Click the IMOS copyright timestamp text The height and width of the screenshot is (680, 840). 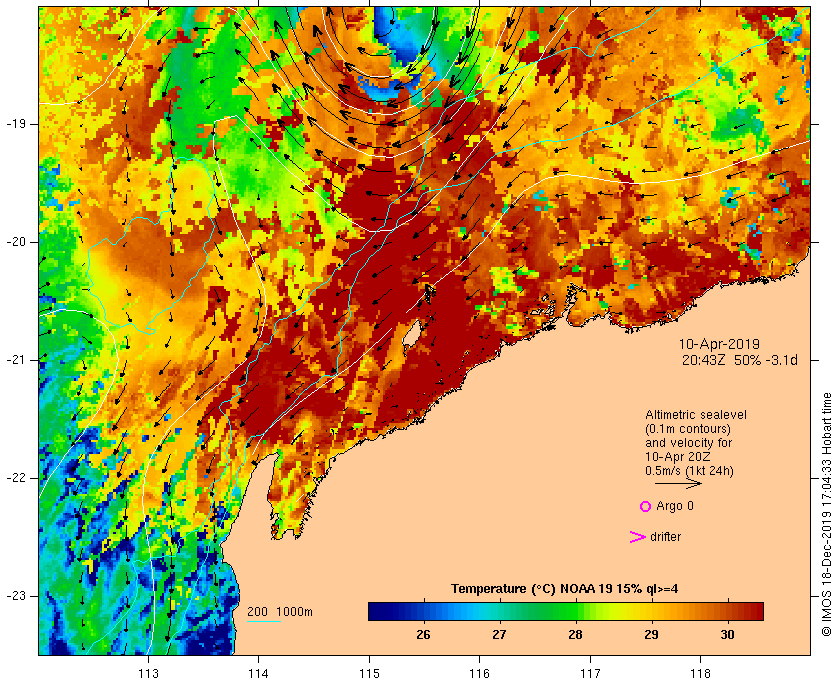pyautogui.click(x=827, y=514)
